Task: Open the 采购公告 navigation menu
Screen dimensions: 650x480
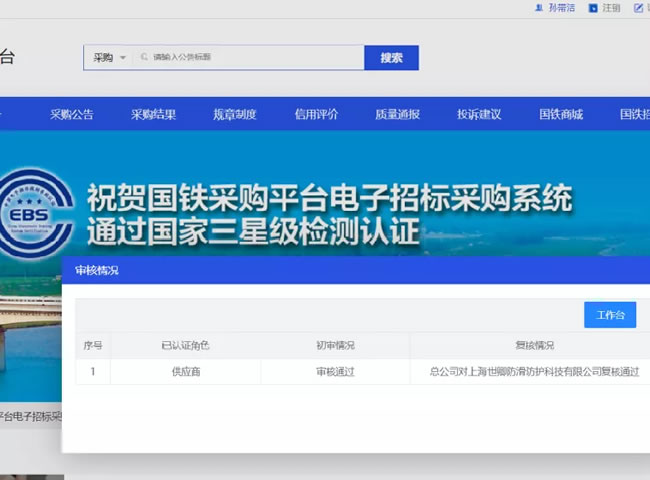Action: (72, 114)
